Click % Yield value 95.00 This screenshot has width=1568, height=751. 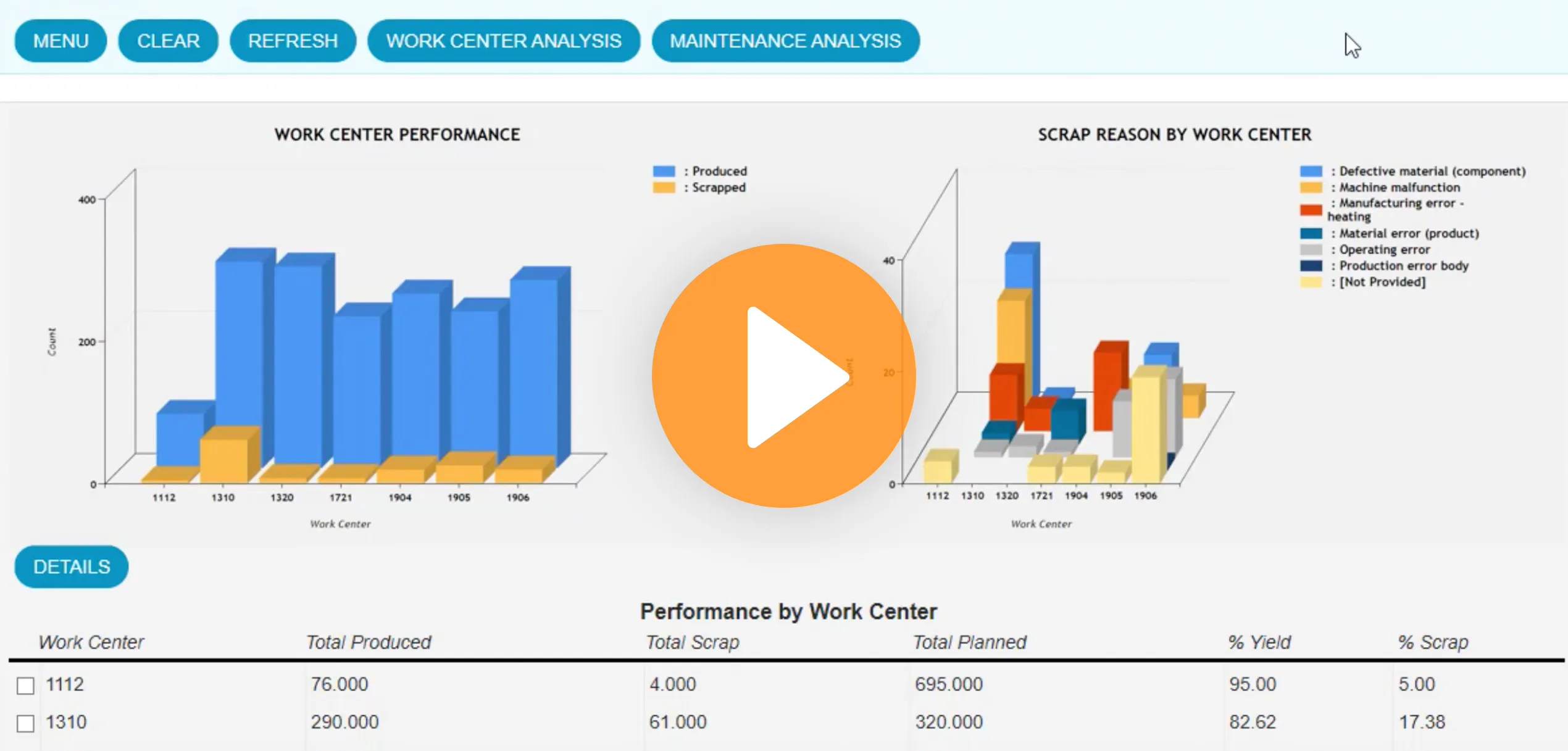click(x=1253, y=684)
